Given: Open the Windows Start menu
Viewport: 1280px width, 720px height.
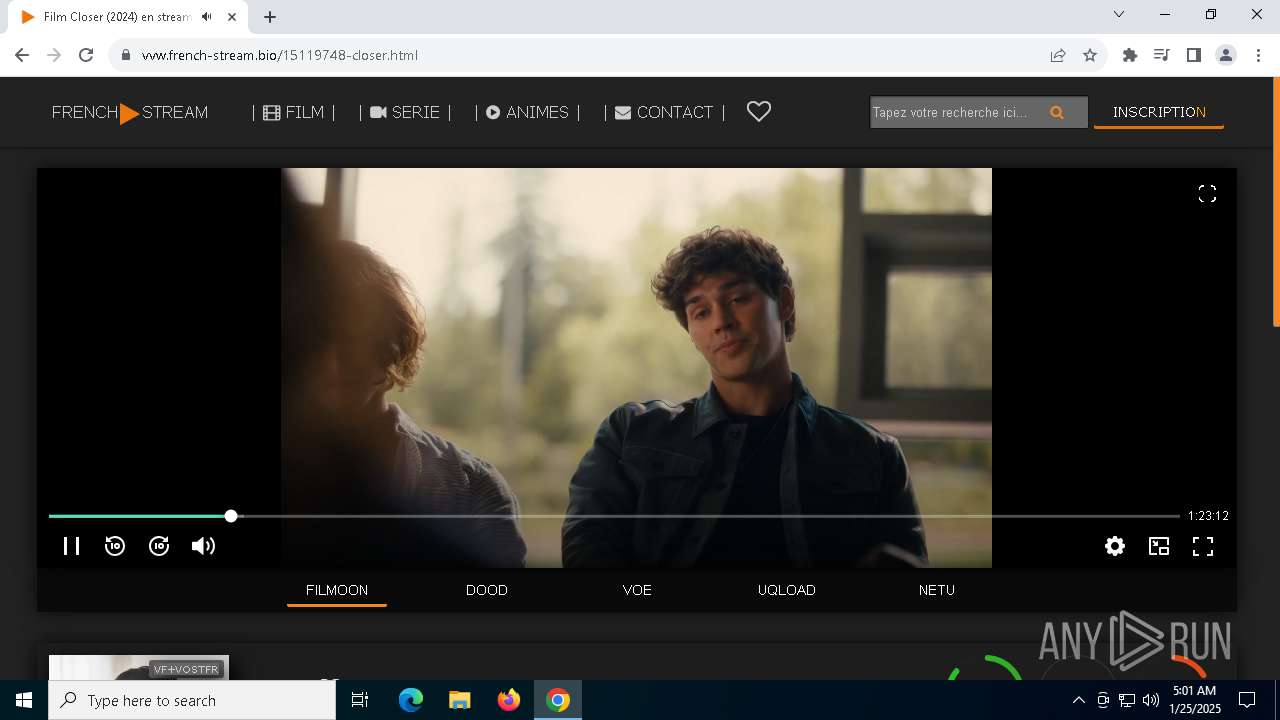Looking at the screenshot, I should (x=24, y=700).
